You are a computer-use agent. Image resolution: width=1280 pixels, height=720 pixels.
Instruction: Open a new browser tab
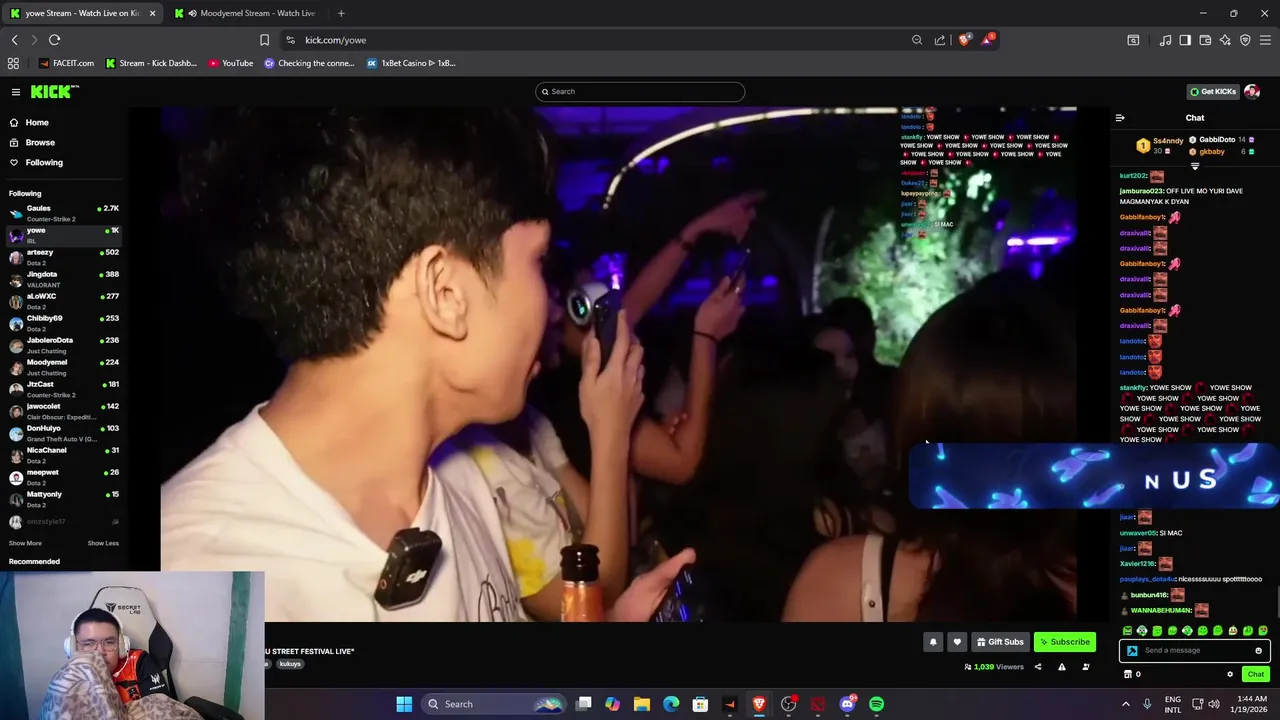click(x=341, y=13)
